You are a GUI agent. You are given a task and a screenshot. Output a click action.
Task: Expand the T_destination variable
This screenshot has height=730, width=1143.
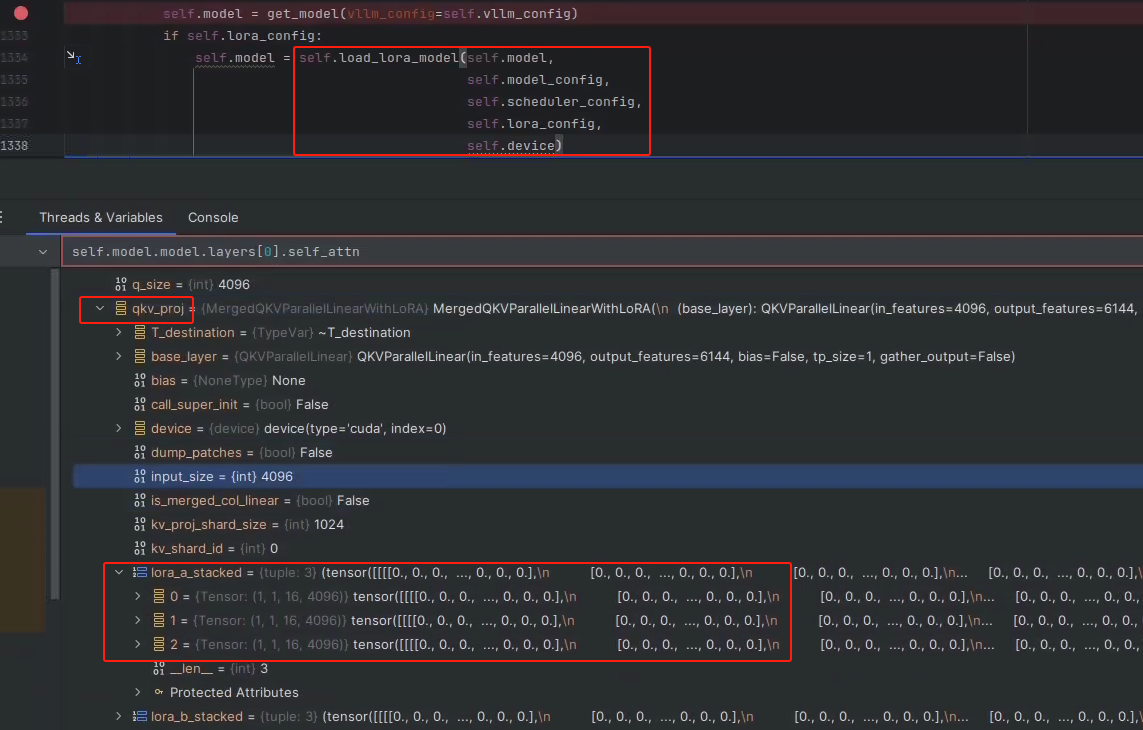click(x=119, y=333)
